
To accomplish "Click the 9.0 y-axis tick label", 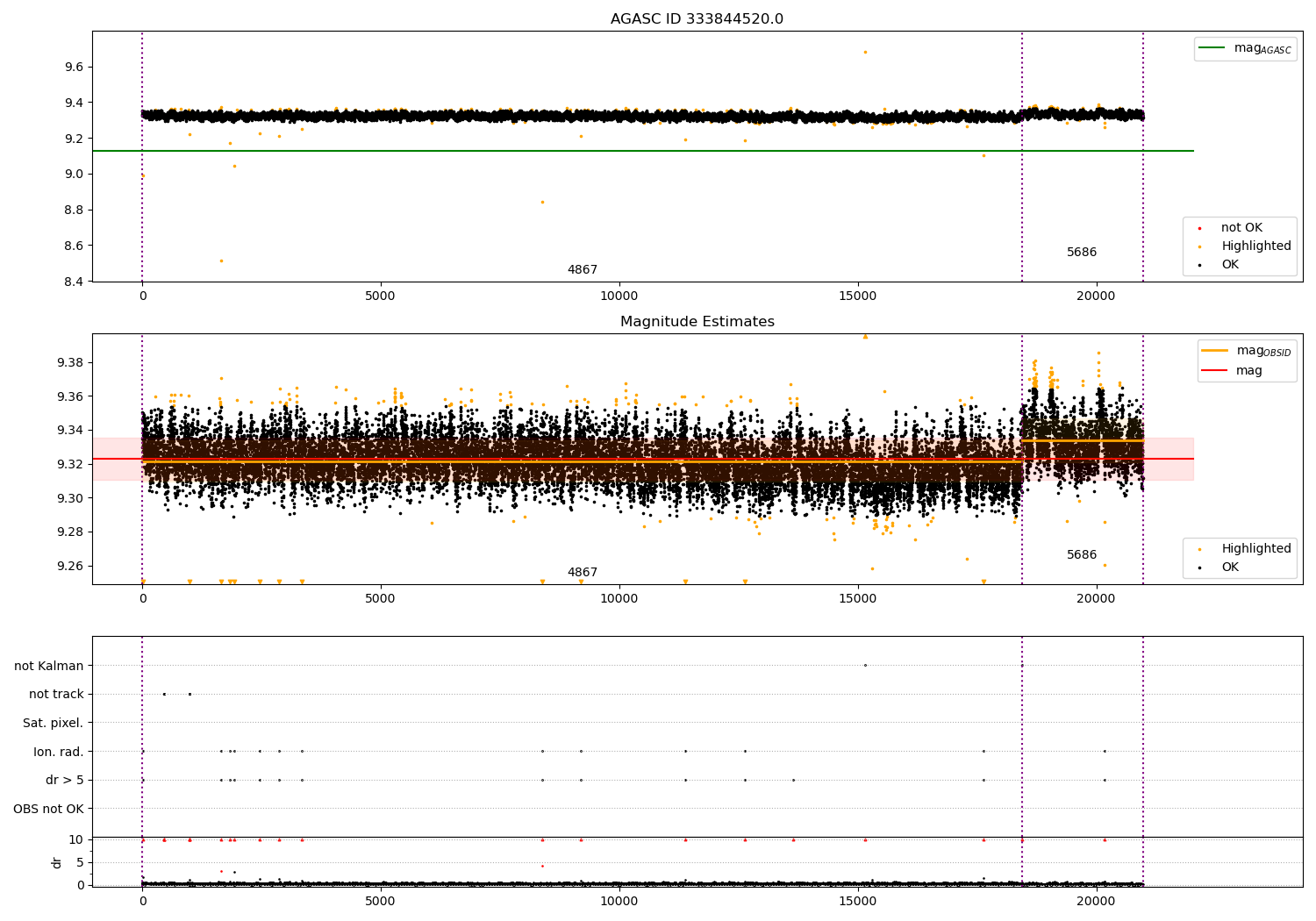I will click(74, 174).
